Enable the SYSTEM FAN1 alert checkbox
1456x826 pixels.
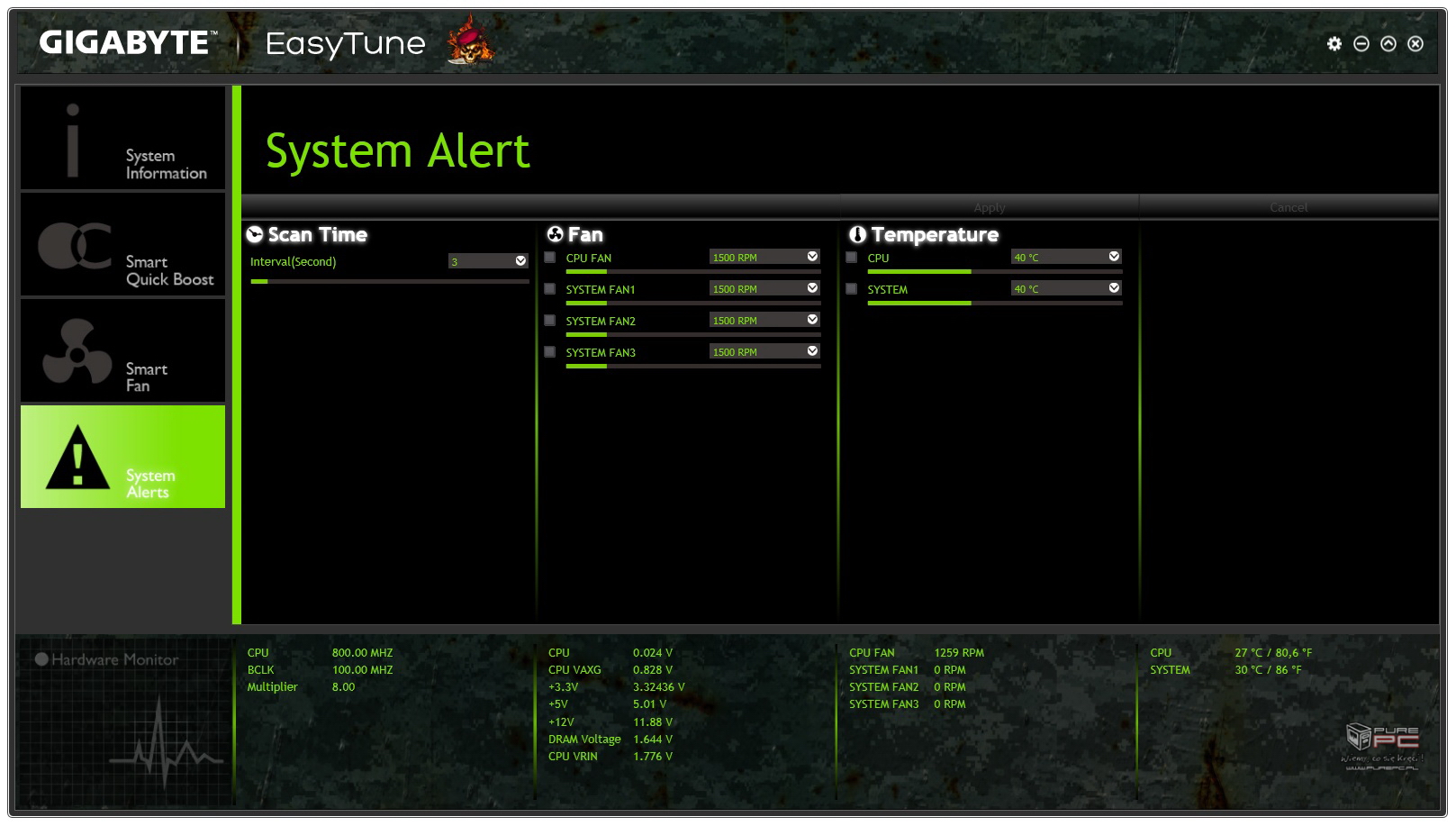pyautogui.click(x=550, y=289)
